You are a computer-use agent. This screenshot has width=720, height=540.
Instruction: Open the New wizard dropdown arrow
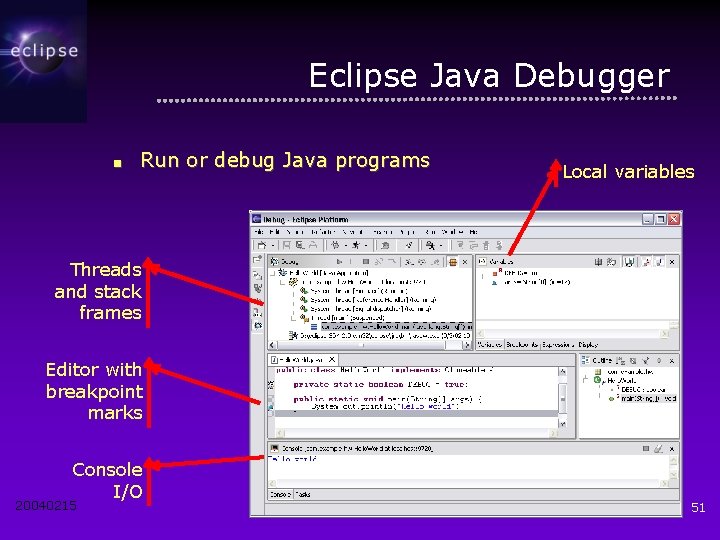click(x=273, y=246)
